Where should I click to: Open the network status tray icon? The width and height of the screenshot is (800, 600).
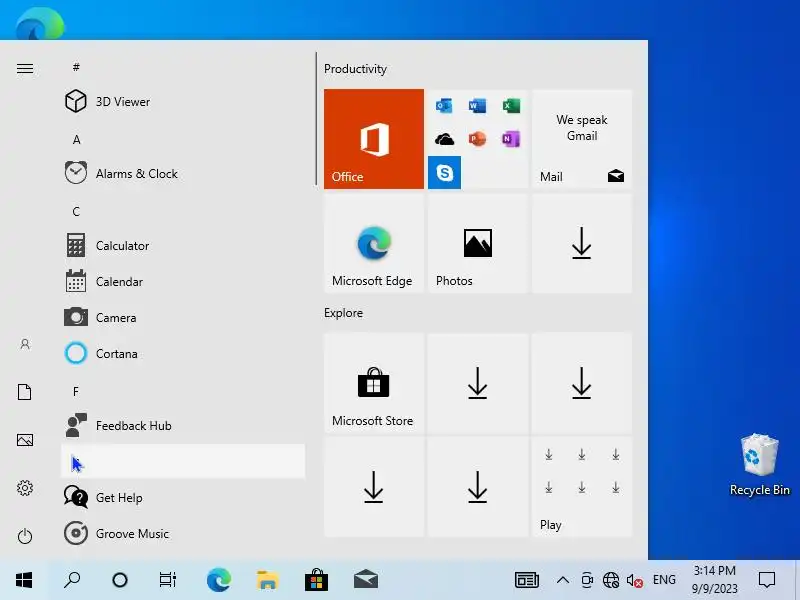point(611,580)
